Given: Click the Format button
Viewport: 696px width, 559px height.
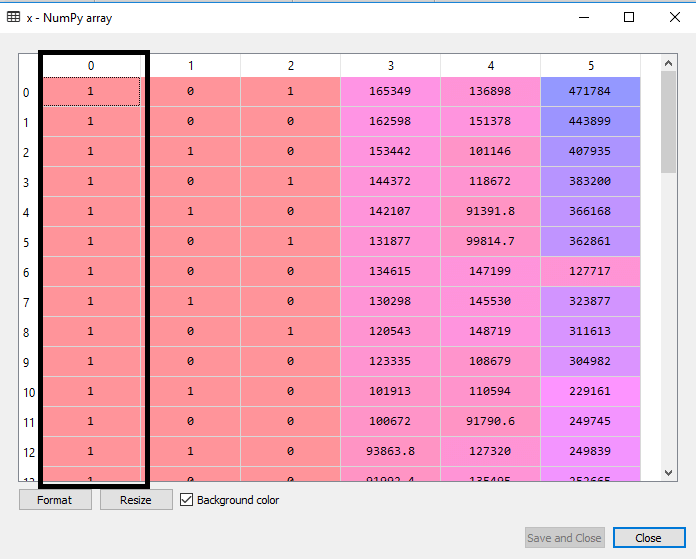Looking at the screenshot, I should [x=55, y=500].
